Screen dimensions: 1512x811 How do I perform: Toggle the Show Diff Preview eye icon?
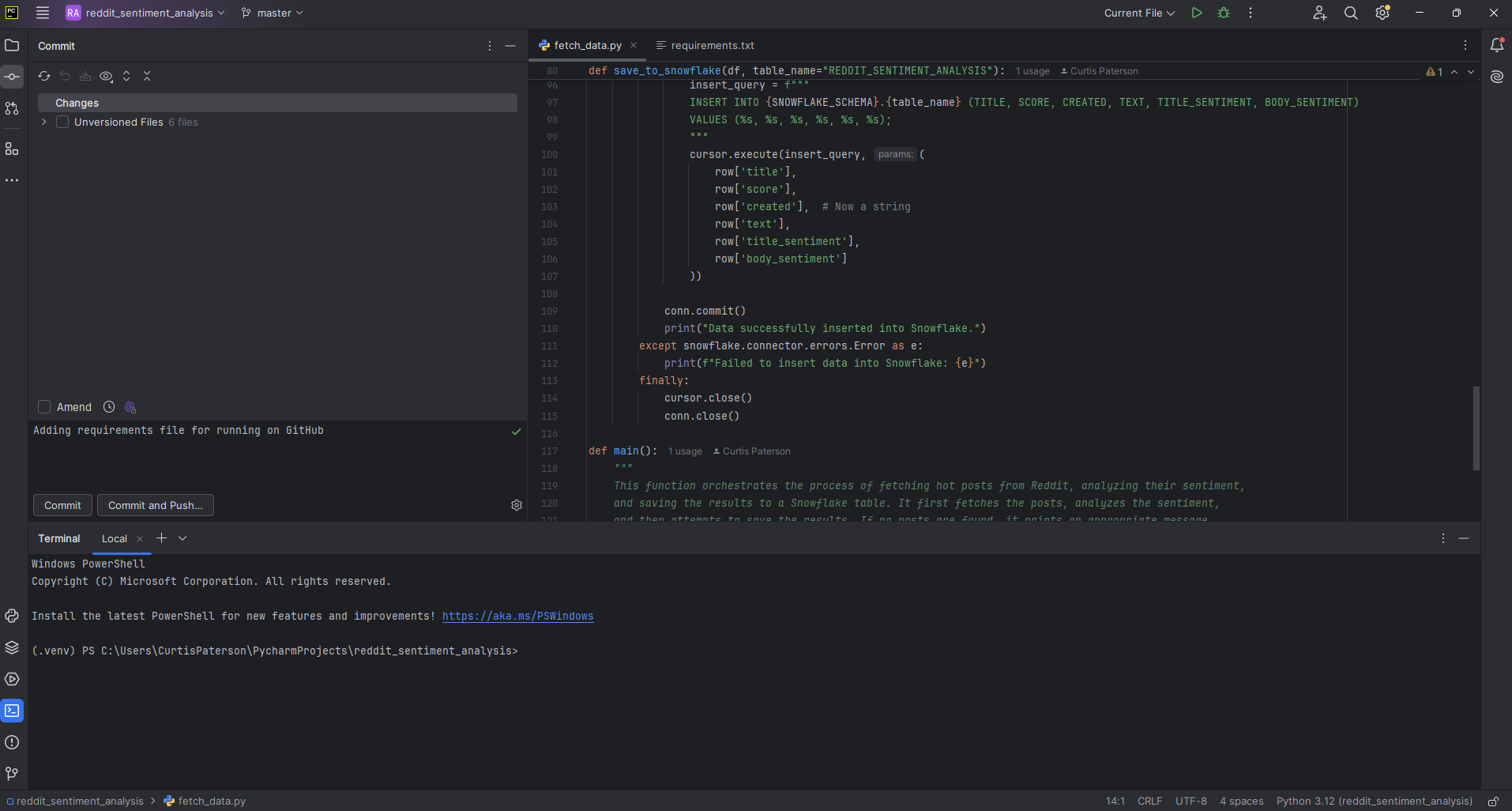coord(106,76)
